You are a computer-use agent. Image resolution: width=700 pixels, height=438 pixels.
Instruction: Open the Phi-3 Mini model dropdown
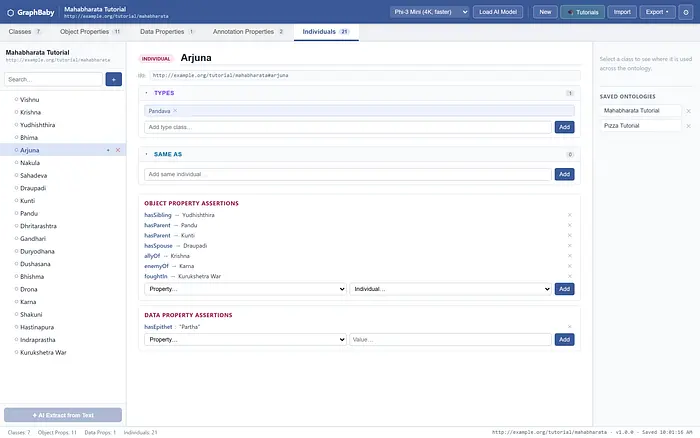[x=430, y=12]
